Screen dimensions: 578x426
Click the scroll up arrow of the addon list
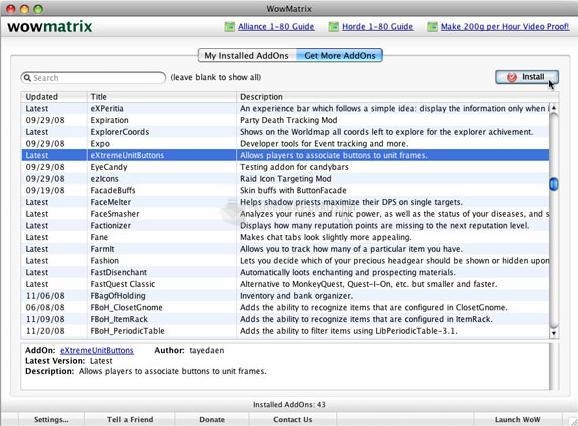(x=554, y=108)
